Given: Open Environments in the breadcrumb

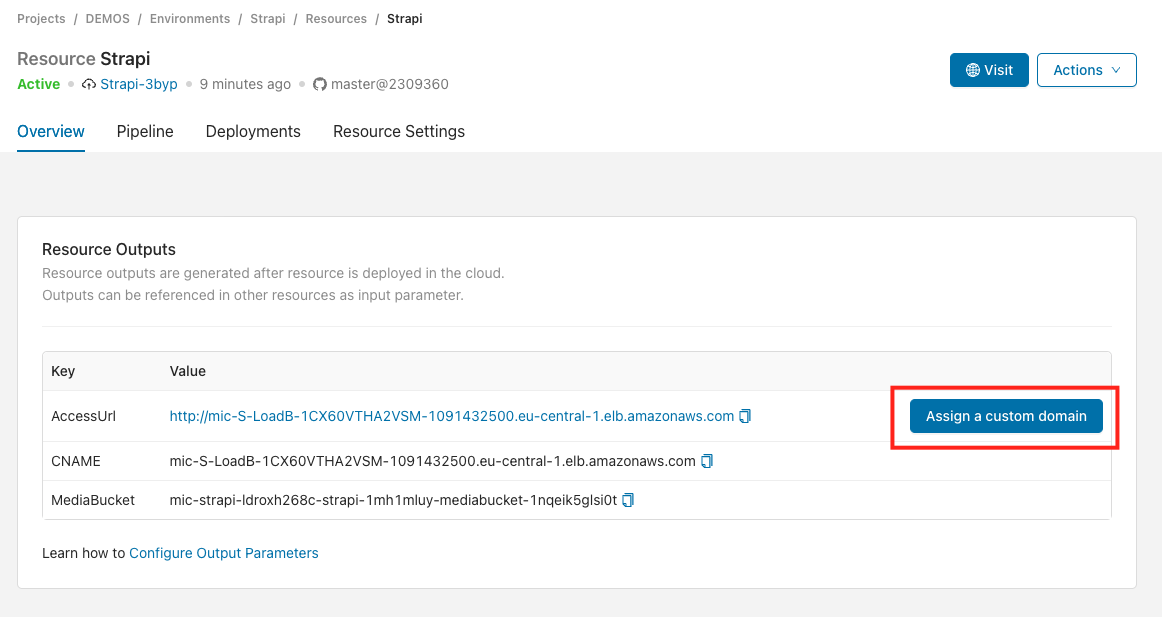Looking at the screenshot, I should (x=190, y=19).
